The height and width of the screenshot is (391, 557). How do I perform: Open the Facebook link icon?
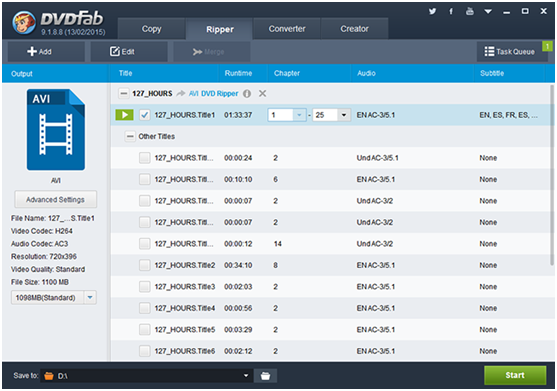(x=451, y=11)
